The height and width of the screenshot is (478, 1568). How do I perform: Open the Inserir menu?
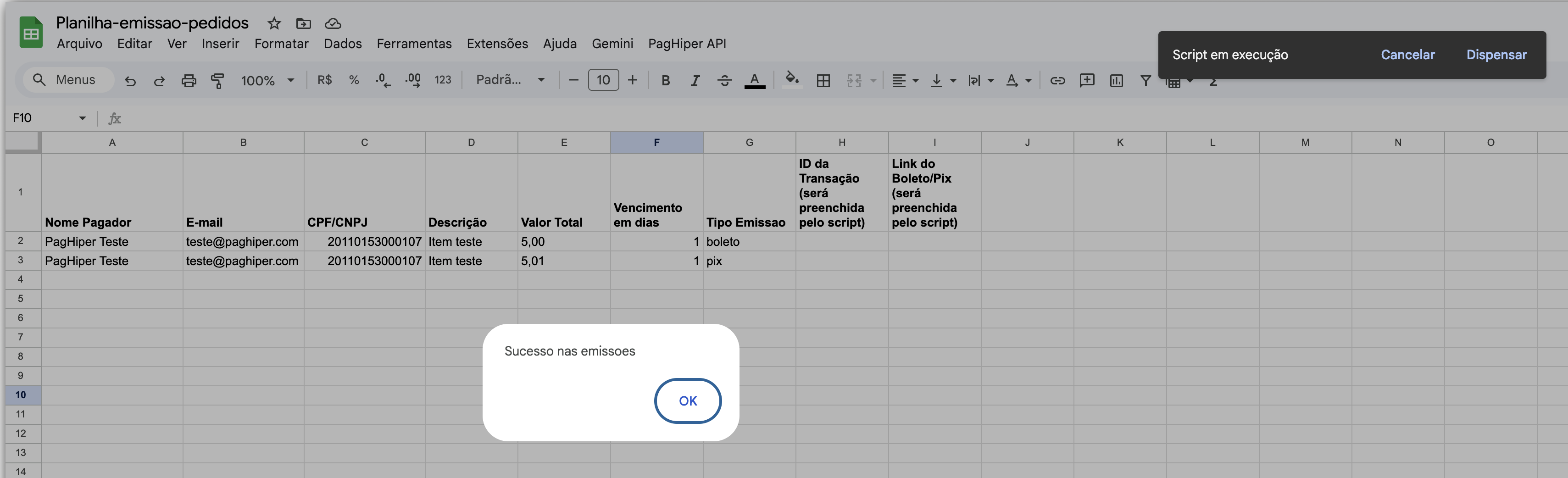pyautogui.click(x=220, y=44)
